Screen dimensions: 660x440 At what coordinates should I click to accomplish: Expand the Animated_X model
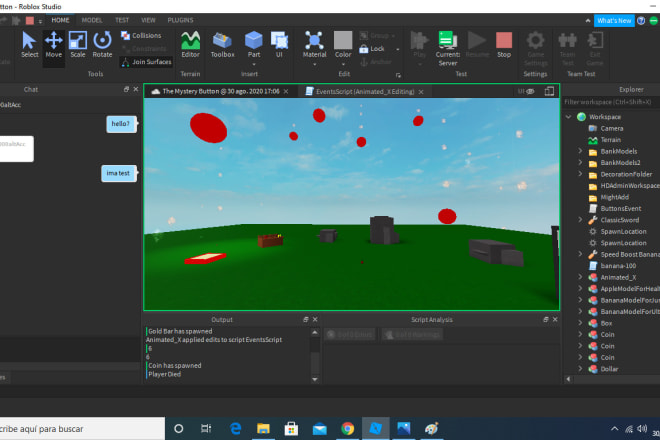click(x=580, y=277)
